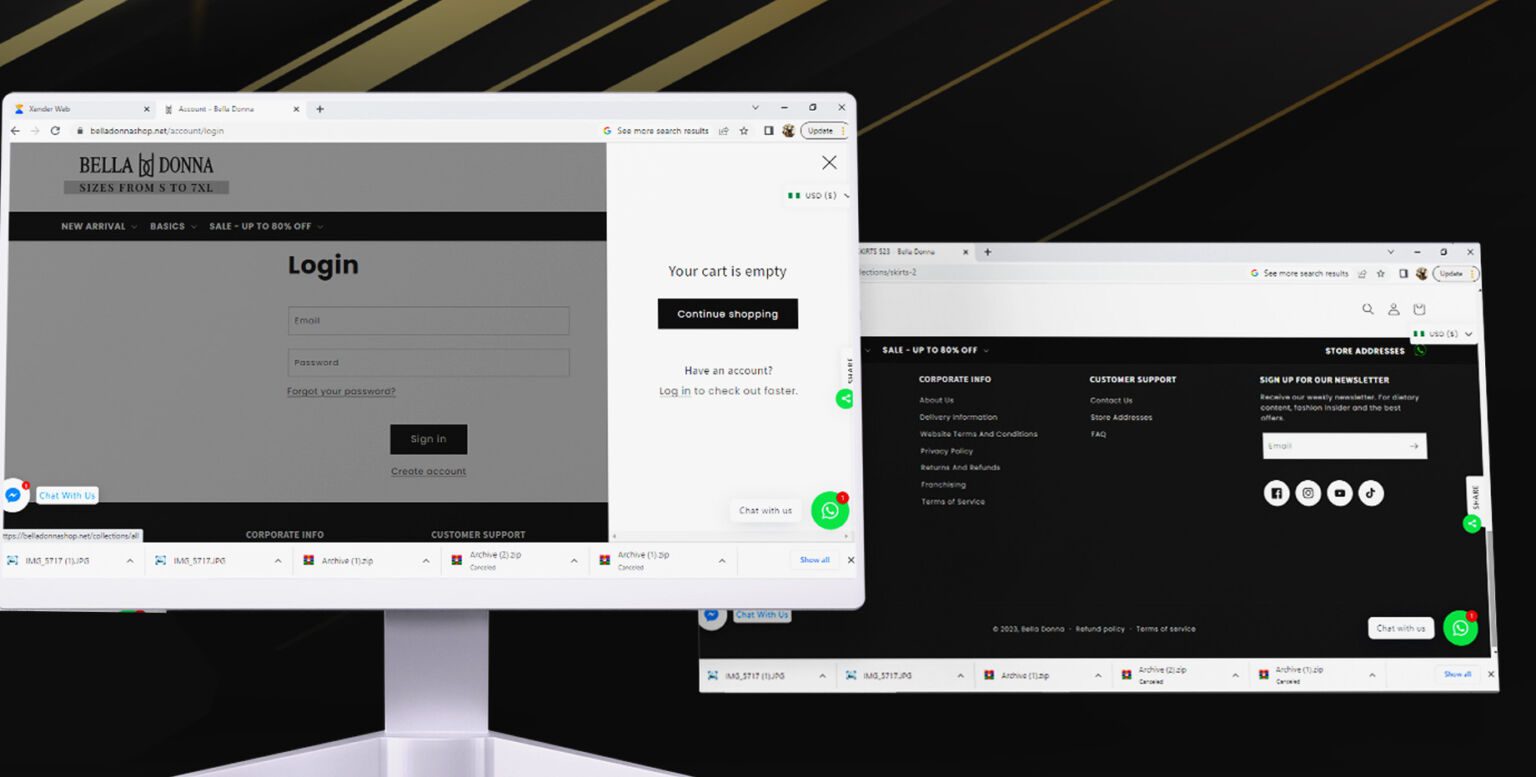Click the SHARE side tab in Skirts window

1475,497
